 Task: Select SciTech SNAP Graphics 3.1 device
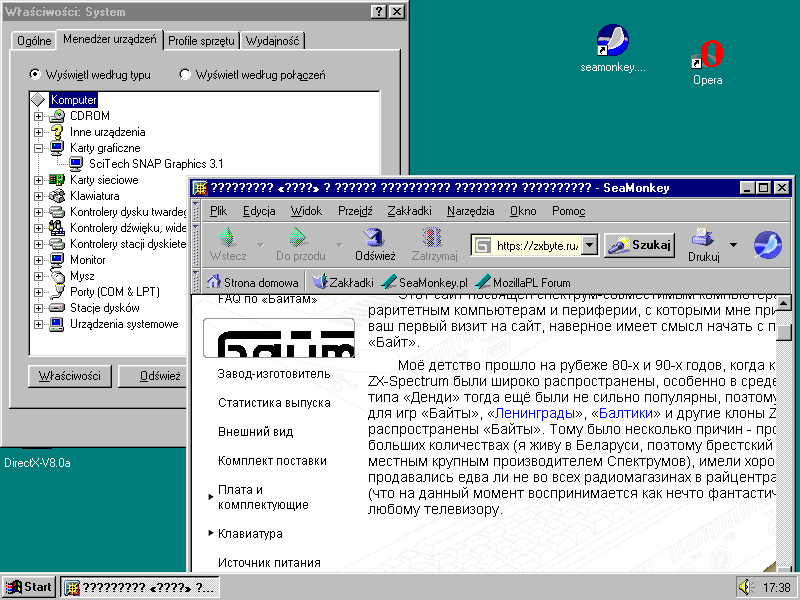point(156,164)
